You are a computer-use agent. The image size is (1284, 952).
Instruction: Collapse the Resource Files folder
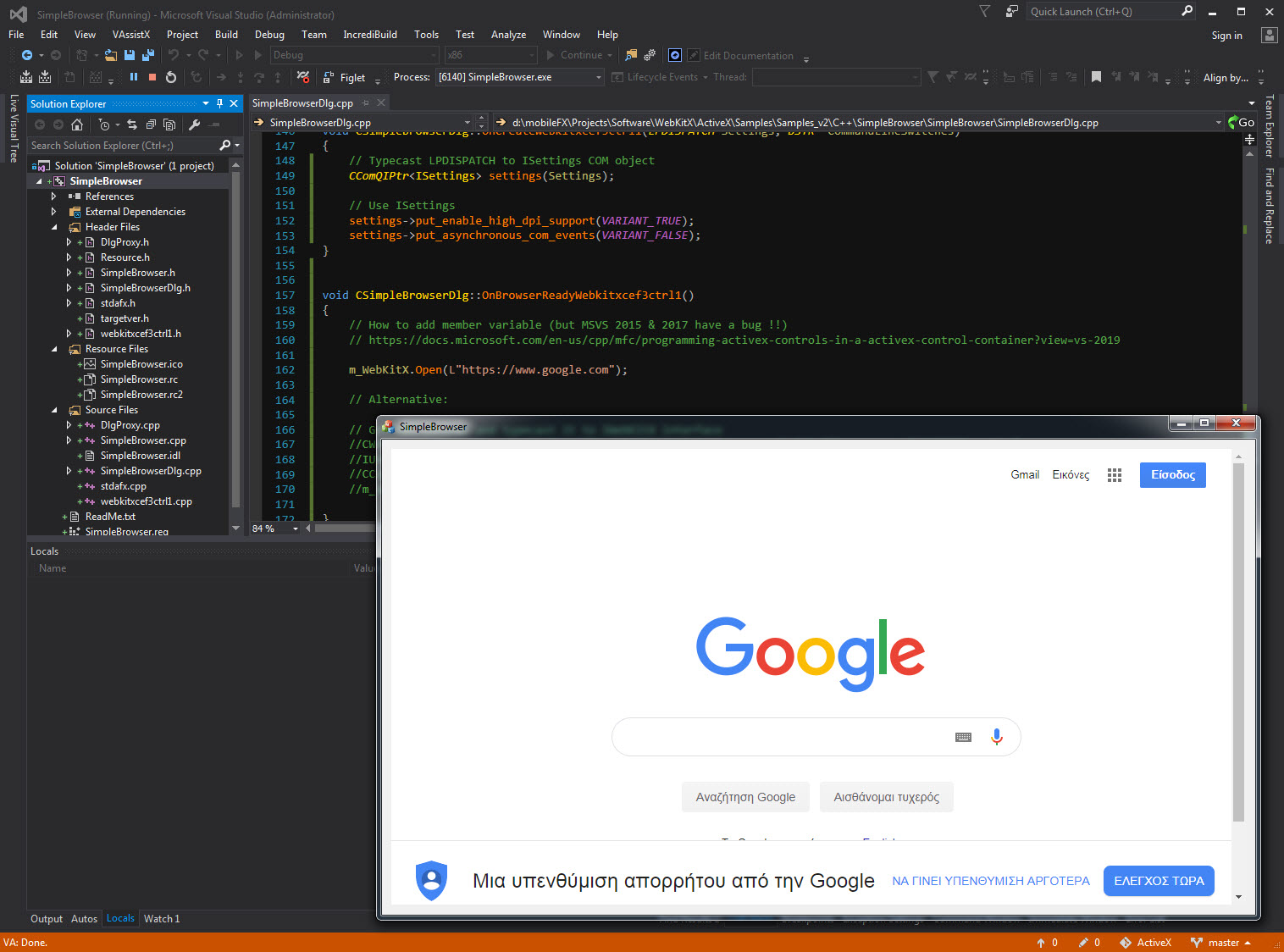[x=54, y=349]
